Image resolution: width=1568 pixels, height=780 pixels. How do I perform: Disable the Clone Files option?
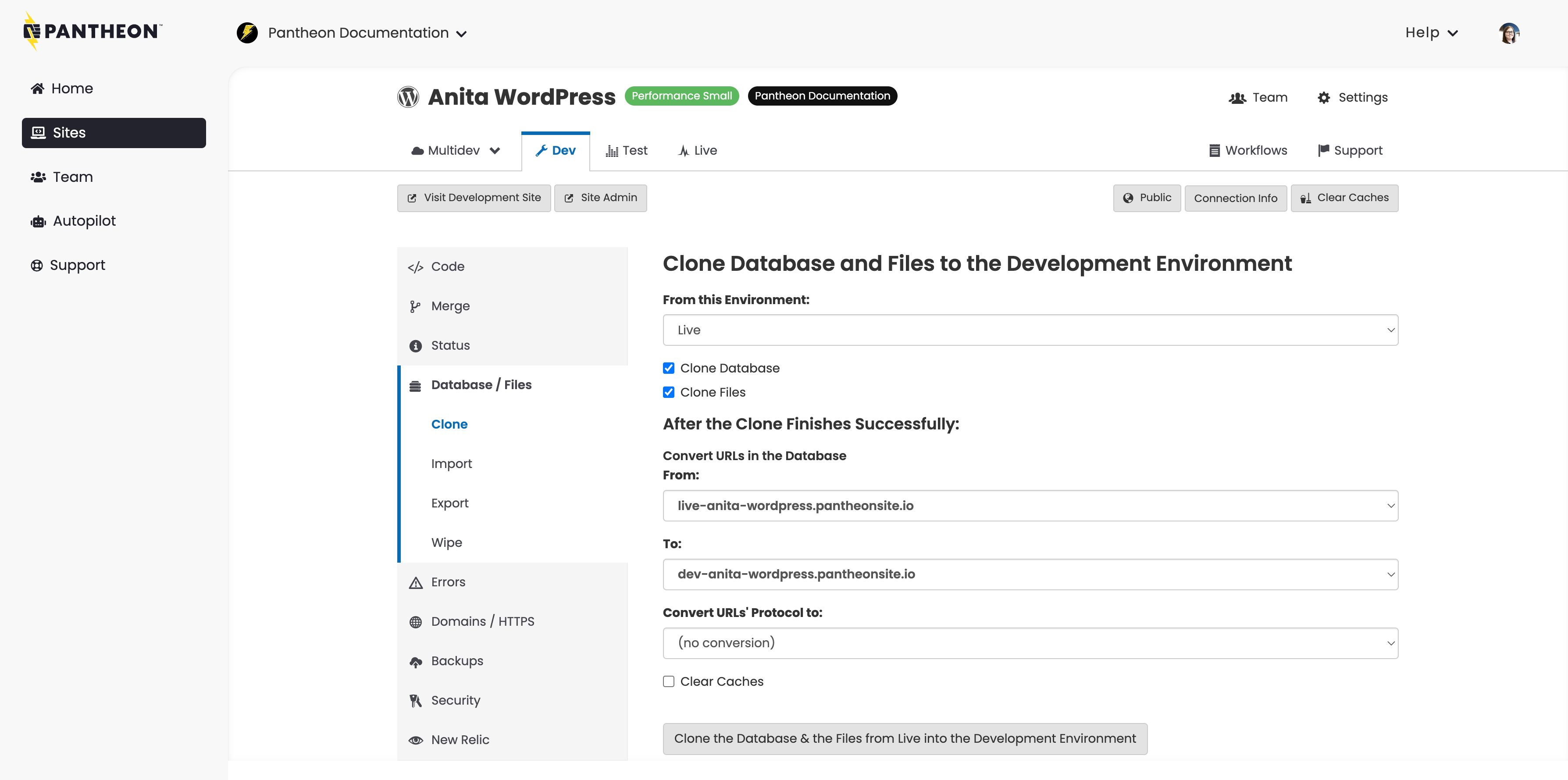668,392
